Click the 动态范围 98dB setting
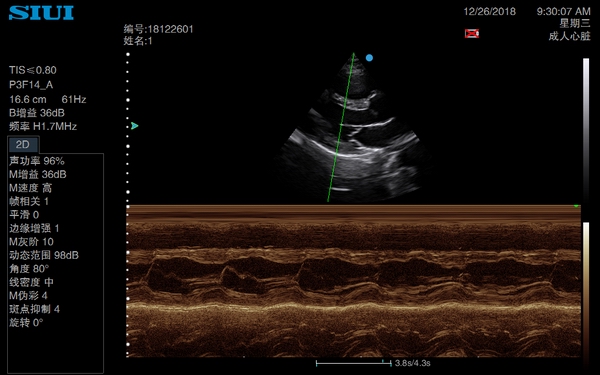600x375 pixels. click(x=44, y=255)
